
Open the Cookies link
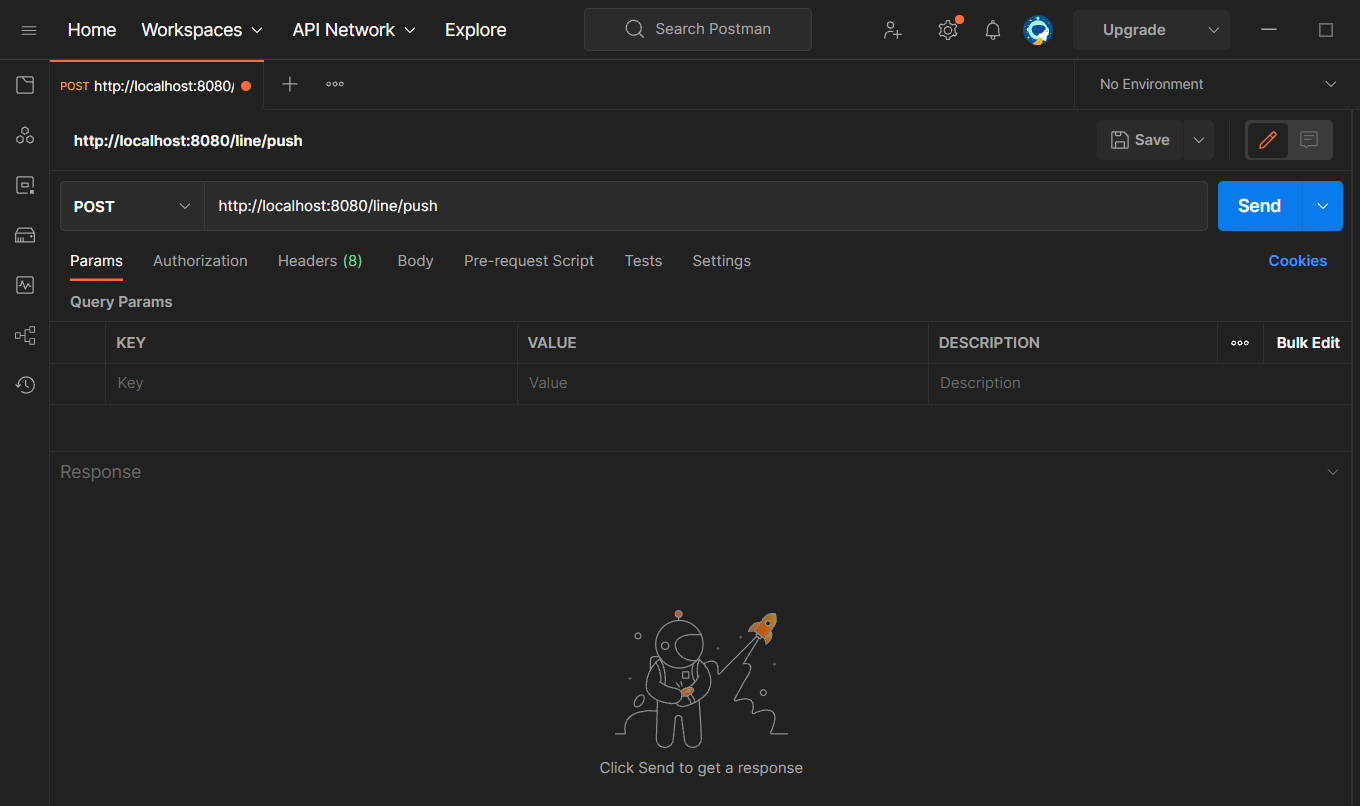[1297, 261]
